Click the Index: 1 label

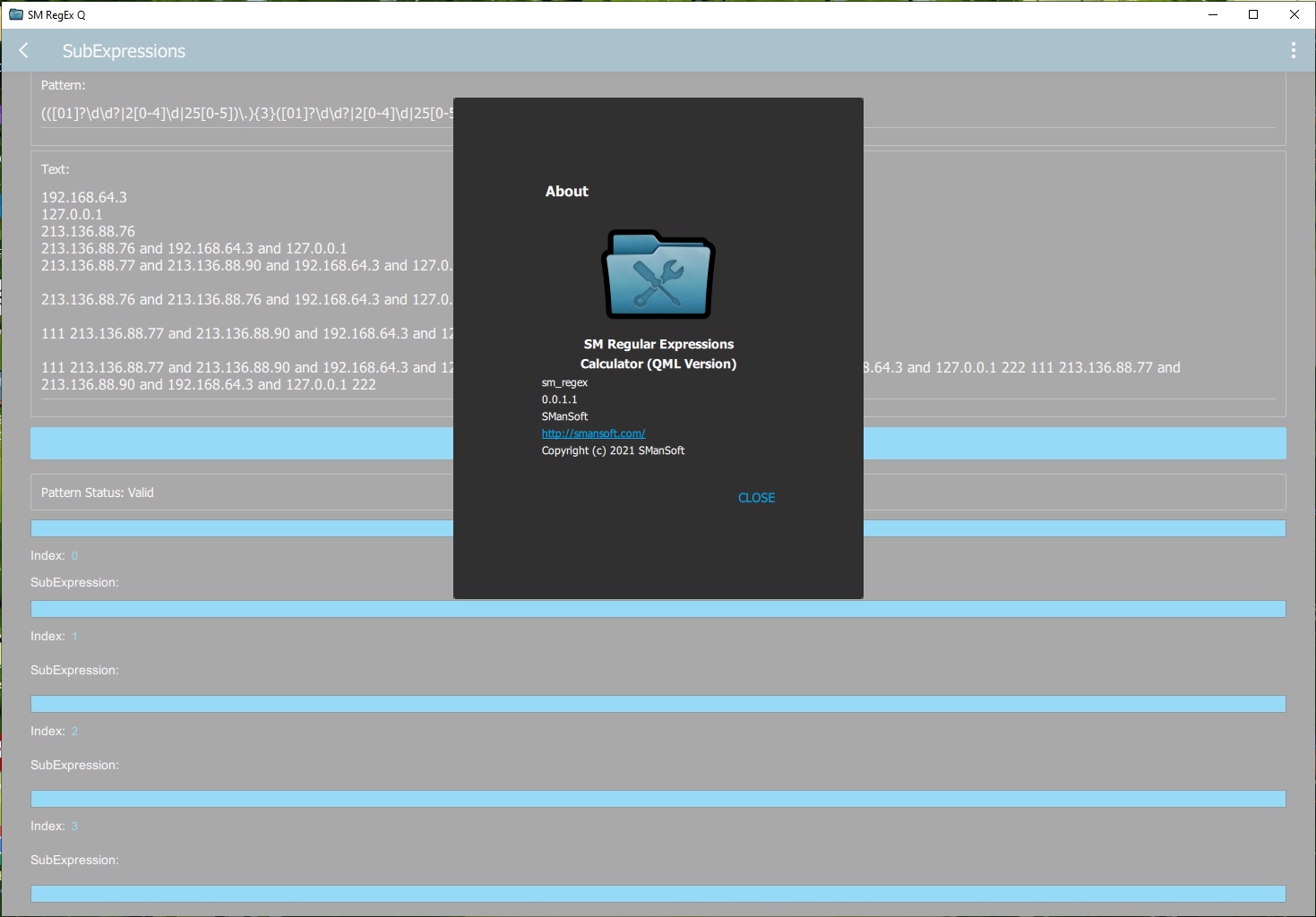point(54,636)
